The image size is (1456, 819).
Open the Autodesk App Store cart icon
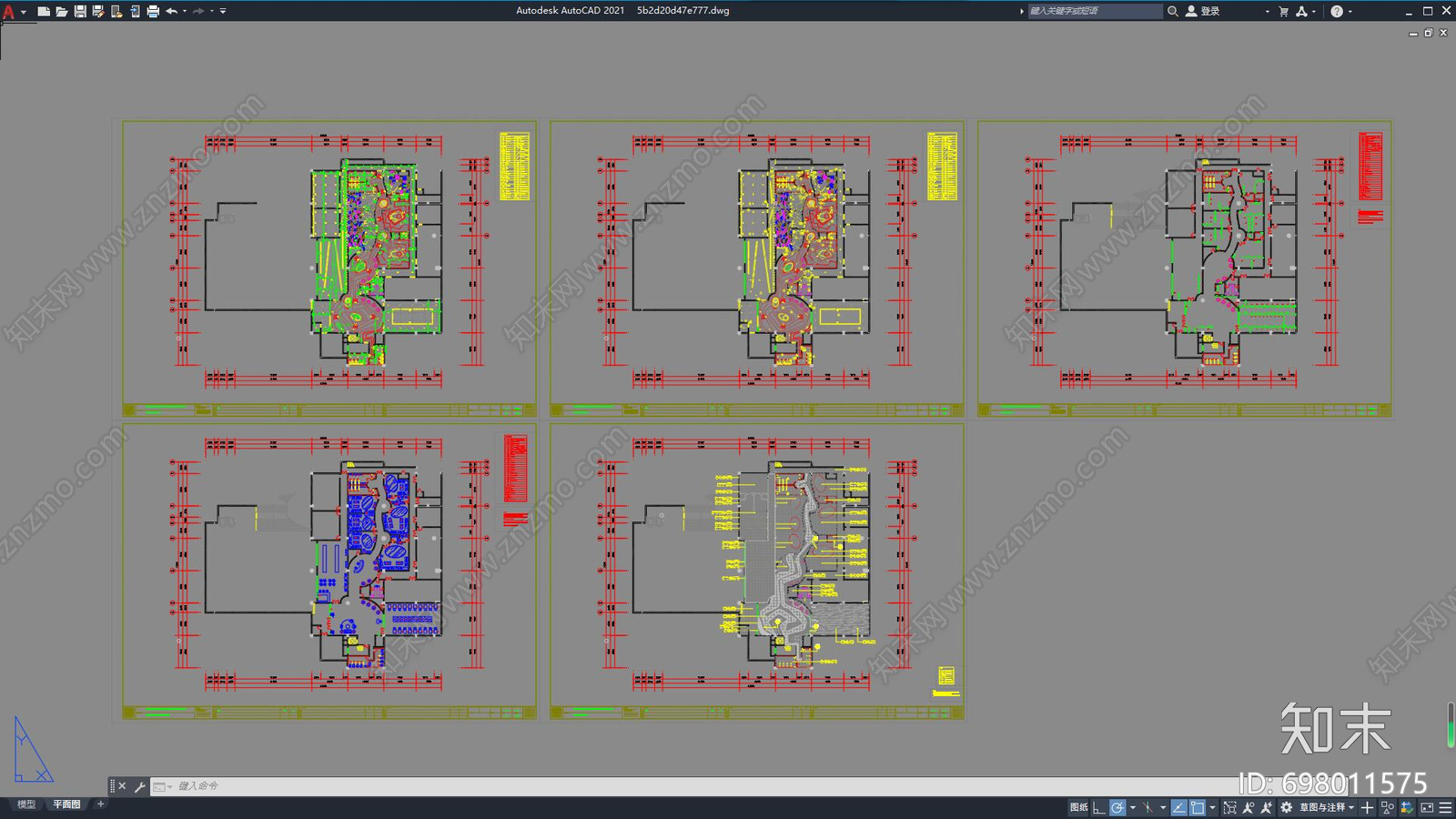pos(1284,11)
